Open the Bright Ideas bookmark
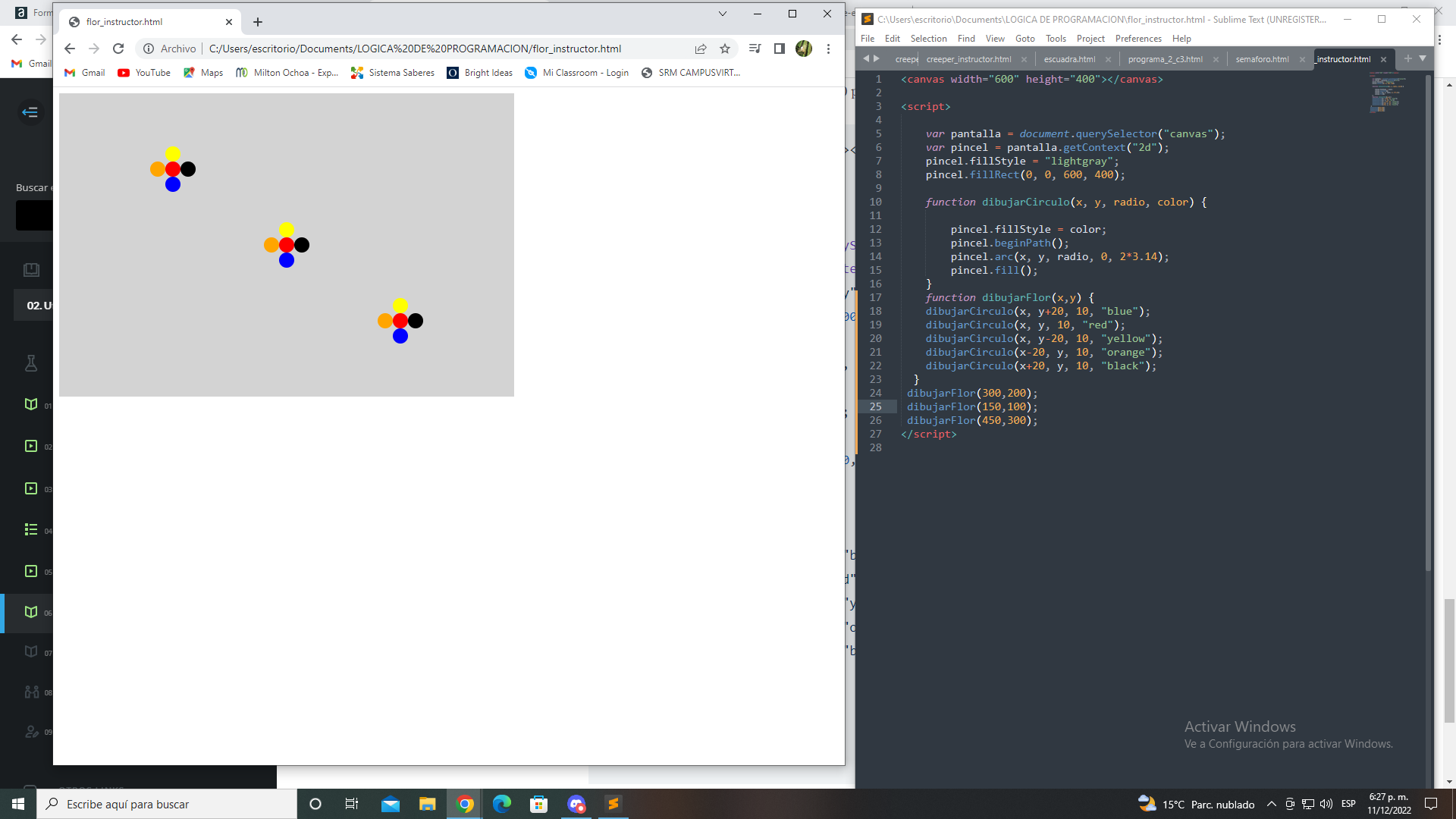1456x819 pixels. (480, 73)
